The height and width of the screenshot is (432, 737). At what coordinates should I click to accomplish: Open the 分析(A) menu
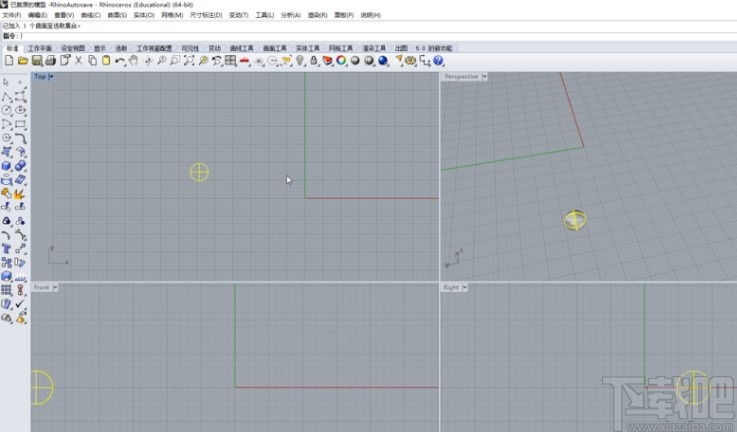[x=290, y=15]
